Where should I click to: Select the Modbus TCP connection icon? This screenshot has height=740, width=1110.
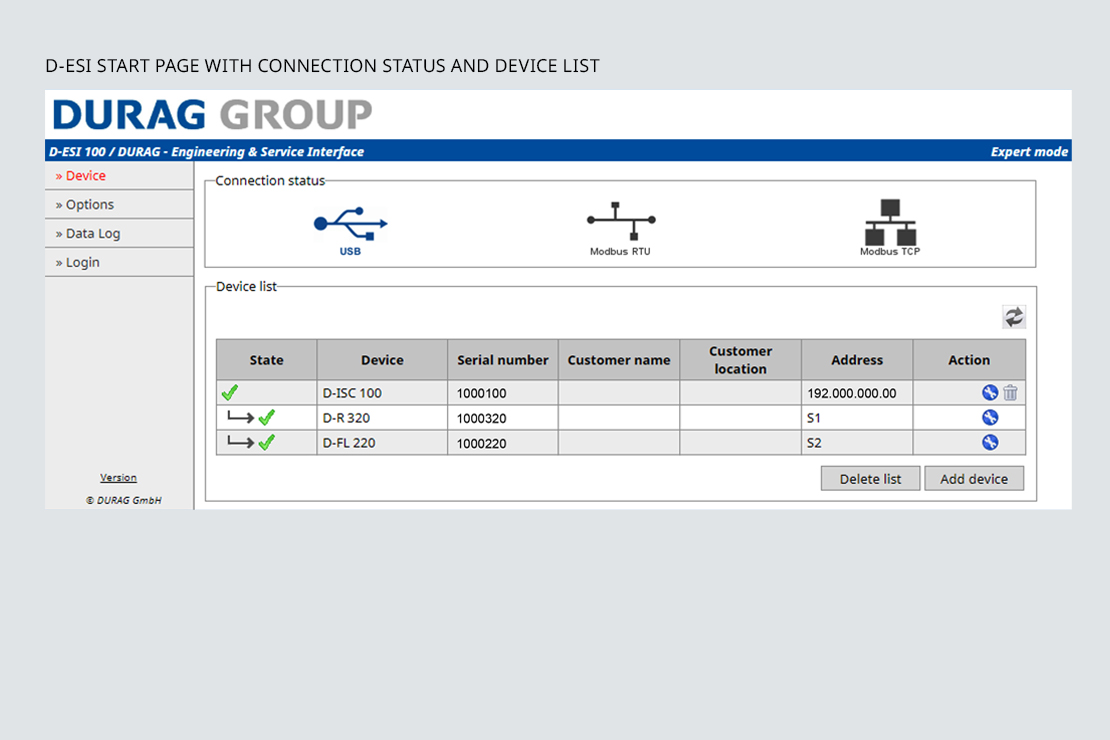[890, 227]
